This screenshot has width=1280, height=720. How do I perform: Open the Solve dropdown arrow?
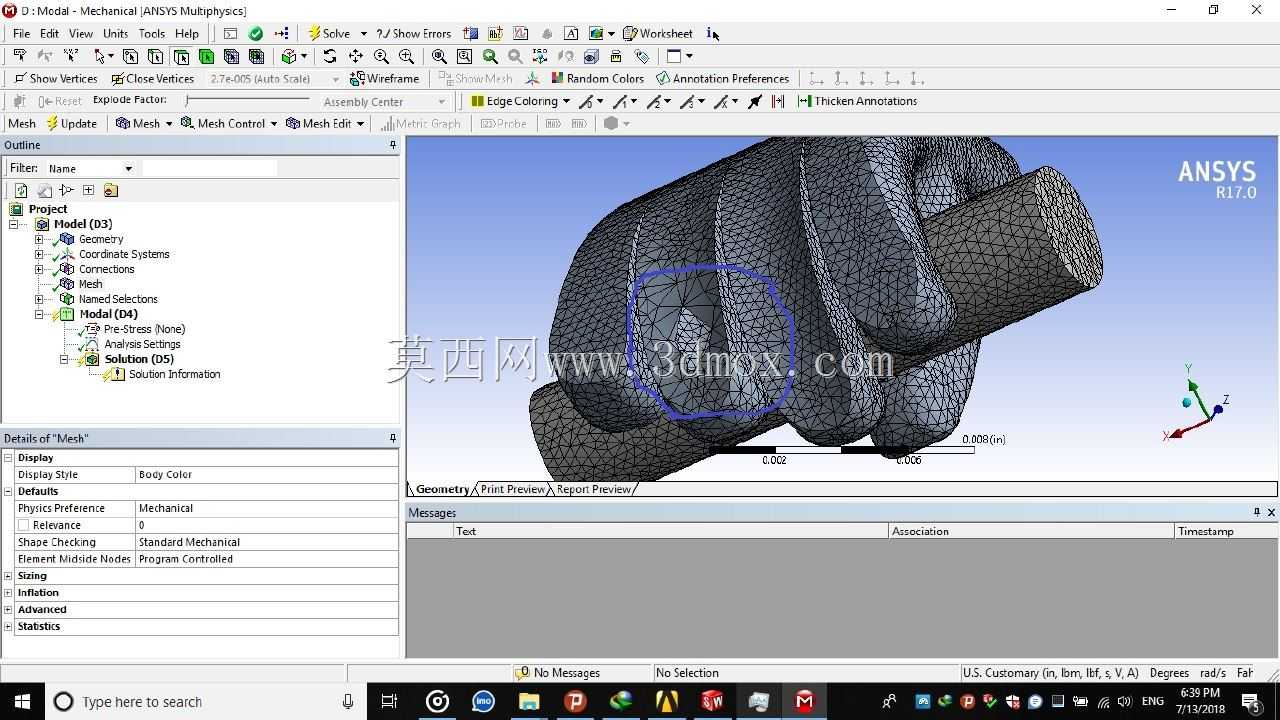(x=363, y=33)
